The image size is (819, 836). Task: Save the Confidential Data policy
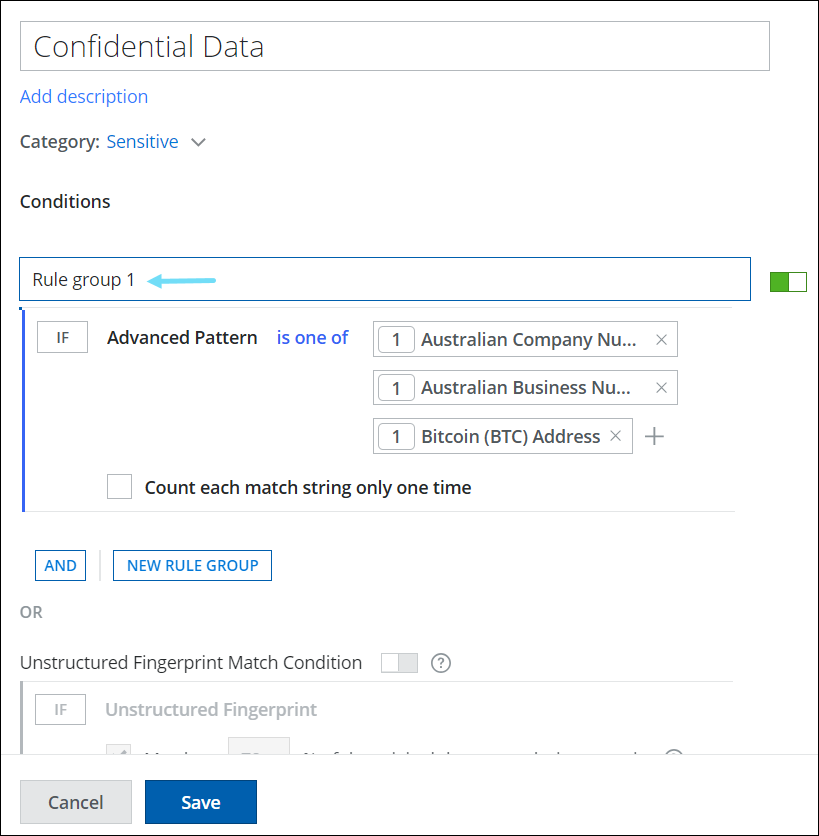pyautogui.click(x=200, y=802)
